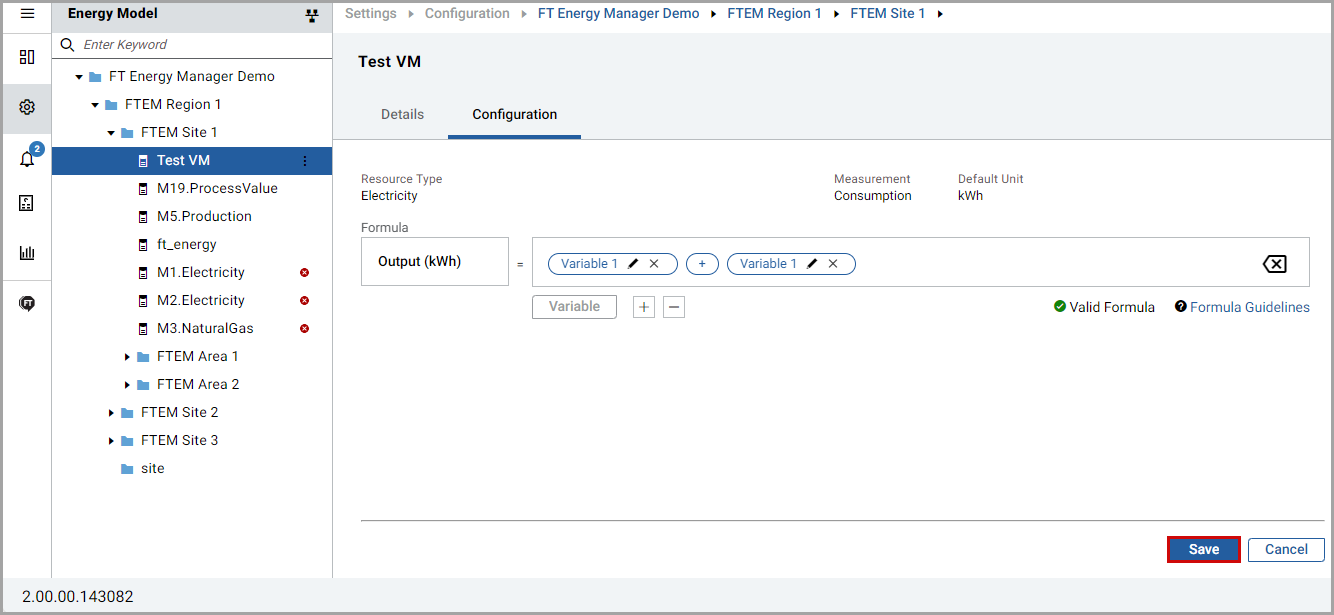Go to Settings in the breadcrumb
This screenshot has height=615, width=1334.
pos(371,14)
